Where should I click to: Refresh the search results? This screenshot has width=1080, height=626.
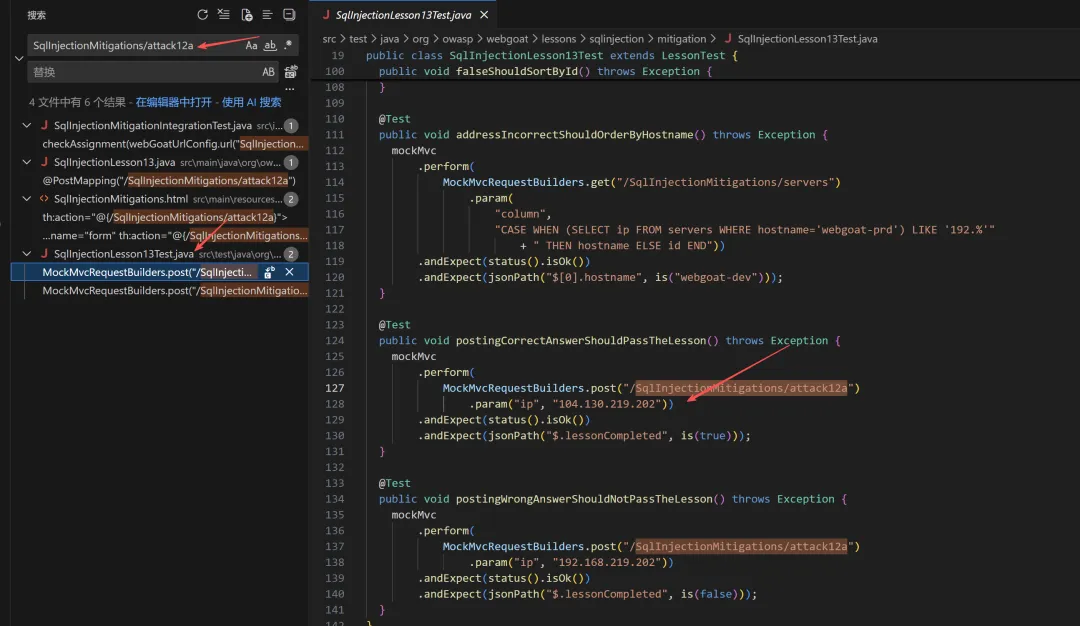pos(202,14)
